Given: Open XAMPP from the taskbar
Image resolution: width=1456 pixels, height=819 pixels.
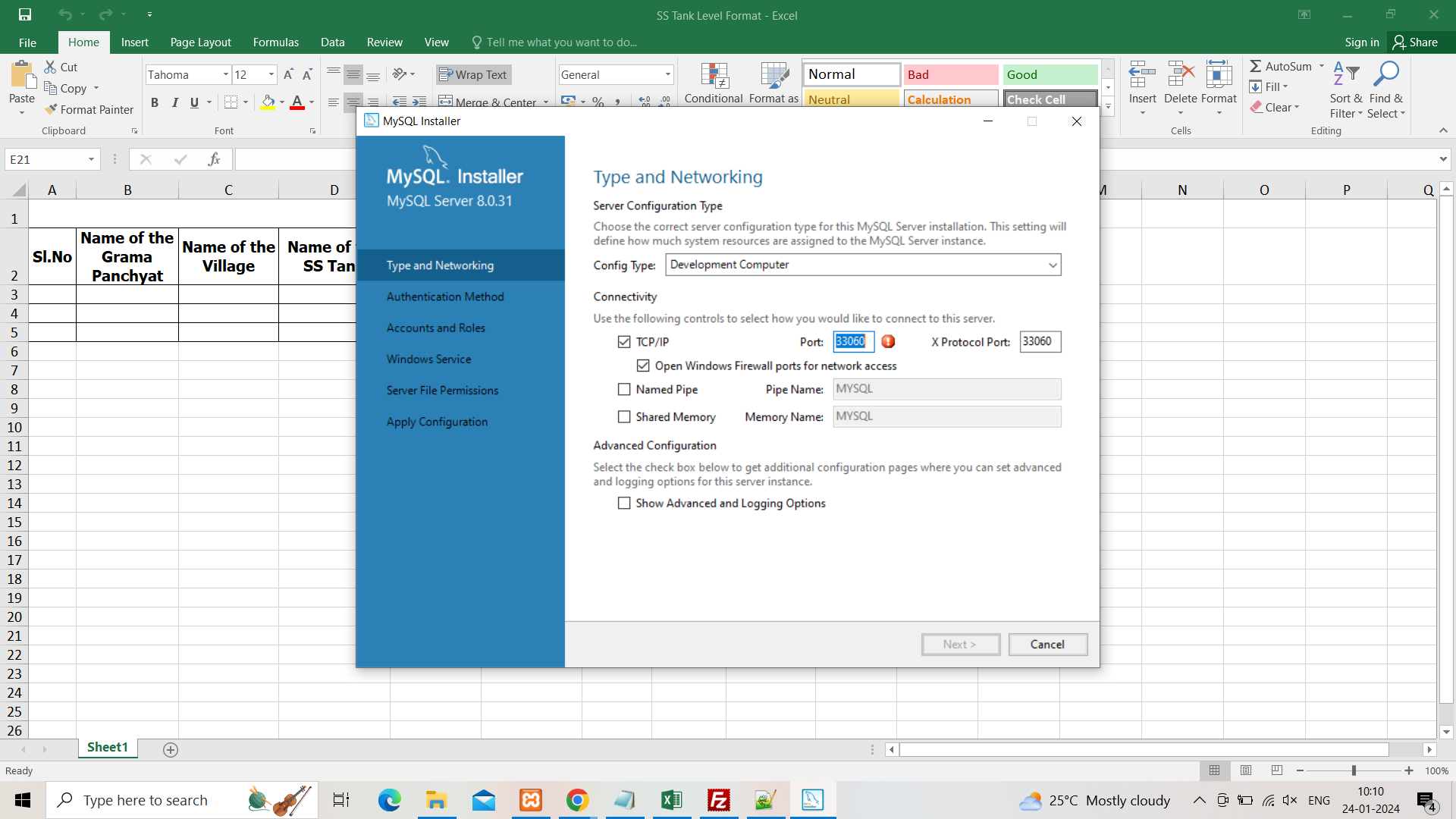Looking at the screenshot, I should 531,800.
